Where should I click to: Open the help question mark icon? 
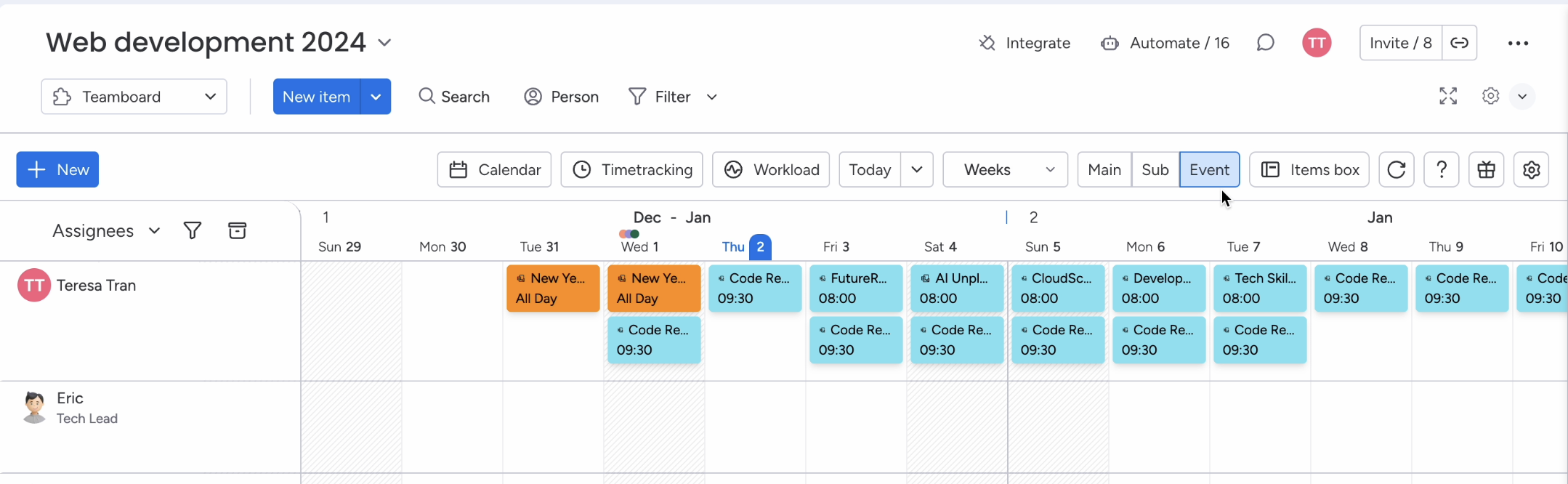pyautogui.click(x=1442, y=170)
